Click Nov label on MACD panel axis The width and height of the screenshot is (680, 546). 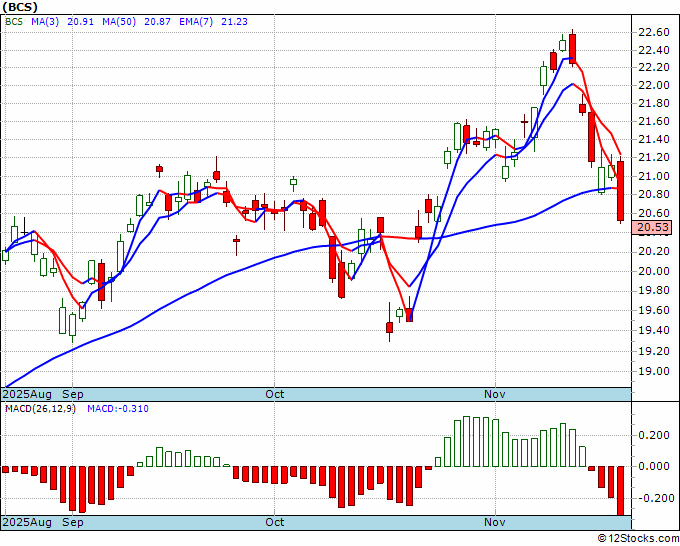coord(494,522)
